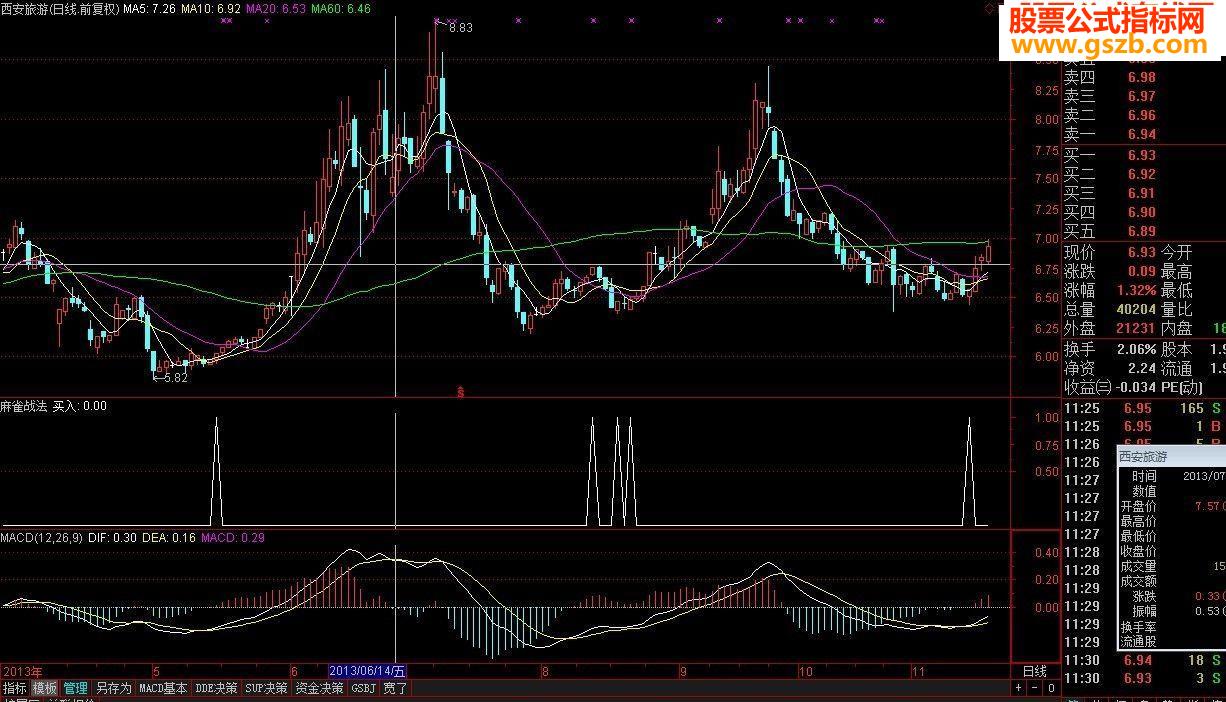This screenshot has width=1226, height=702.
Task: Click the 2013/06/14/五 date marker on timeline
Action: [368, 670]
